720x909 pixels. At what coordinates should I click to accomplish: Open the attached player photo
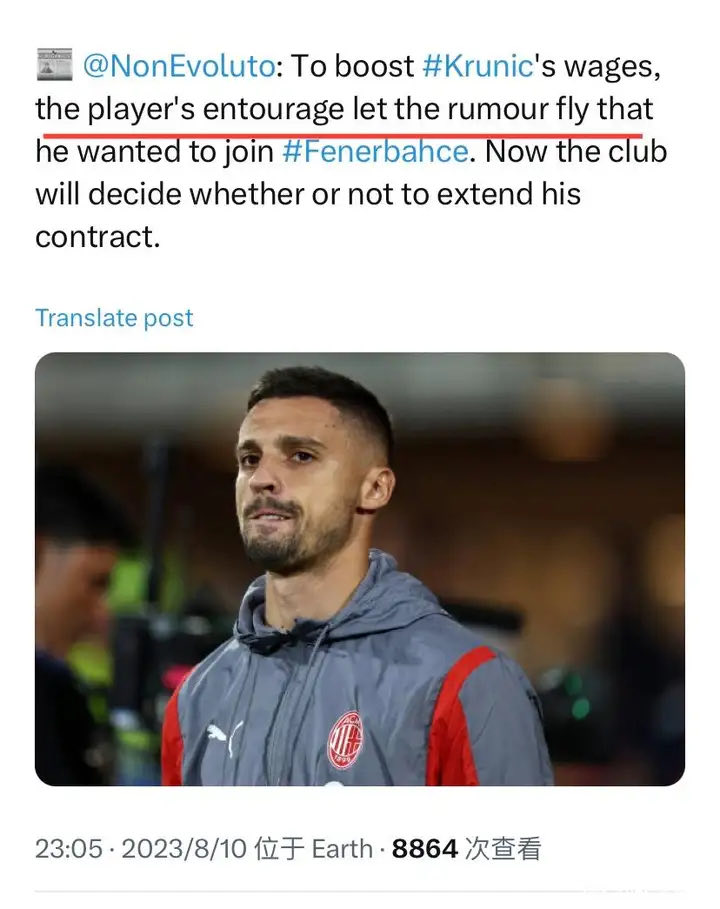click(x=360, y=568)
